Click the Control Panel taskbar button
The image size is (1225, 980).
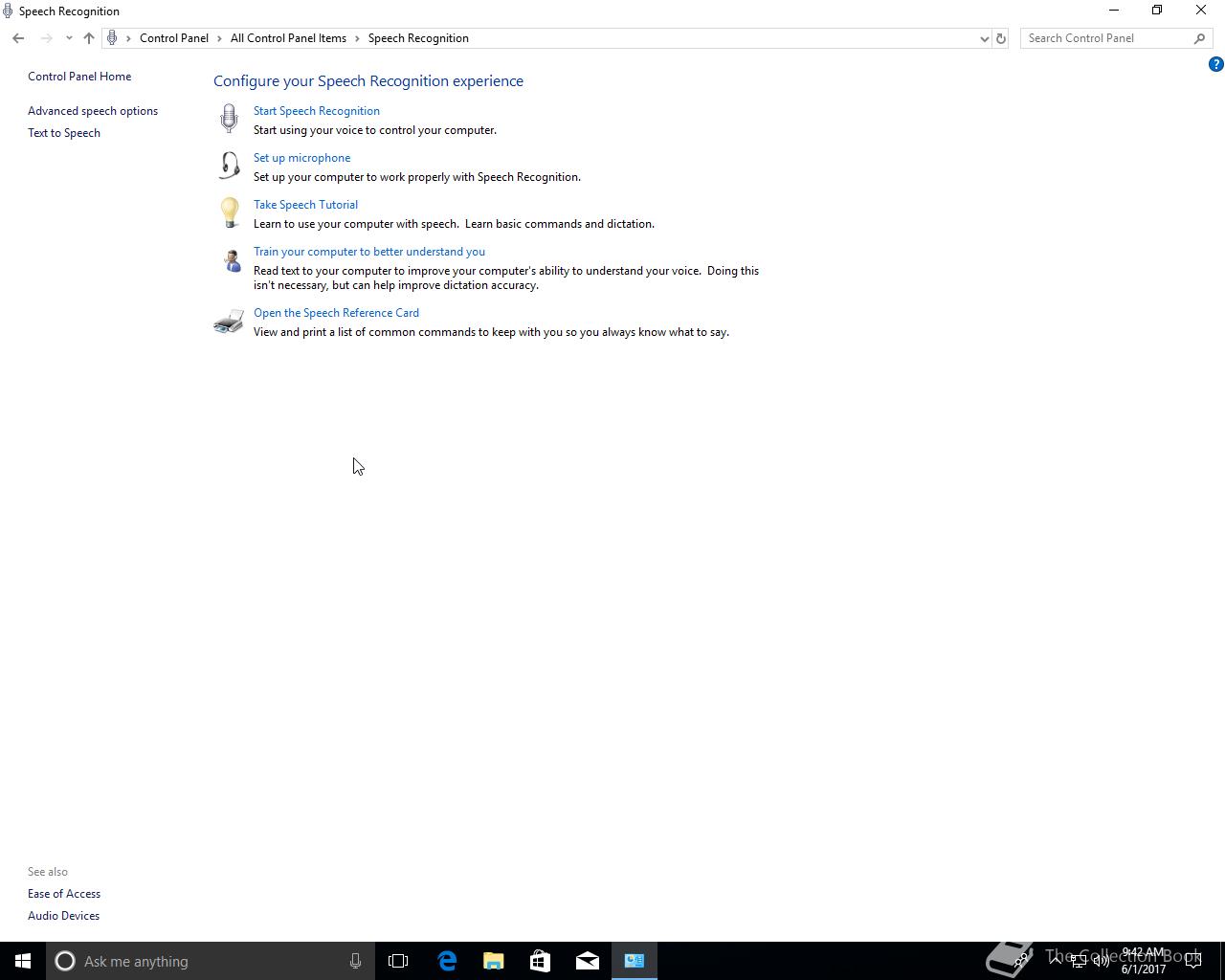click(635, 961)
